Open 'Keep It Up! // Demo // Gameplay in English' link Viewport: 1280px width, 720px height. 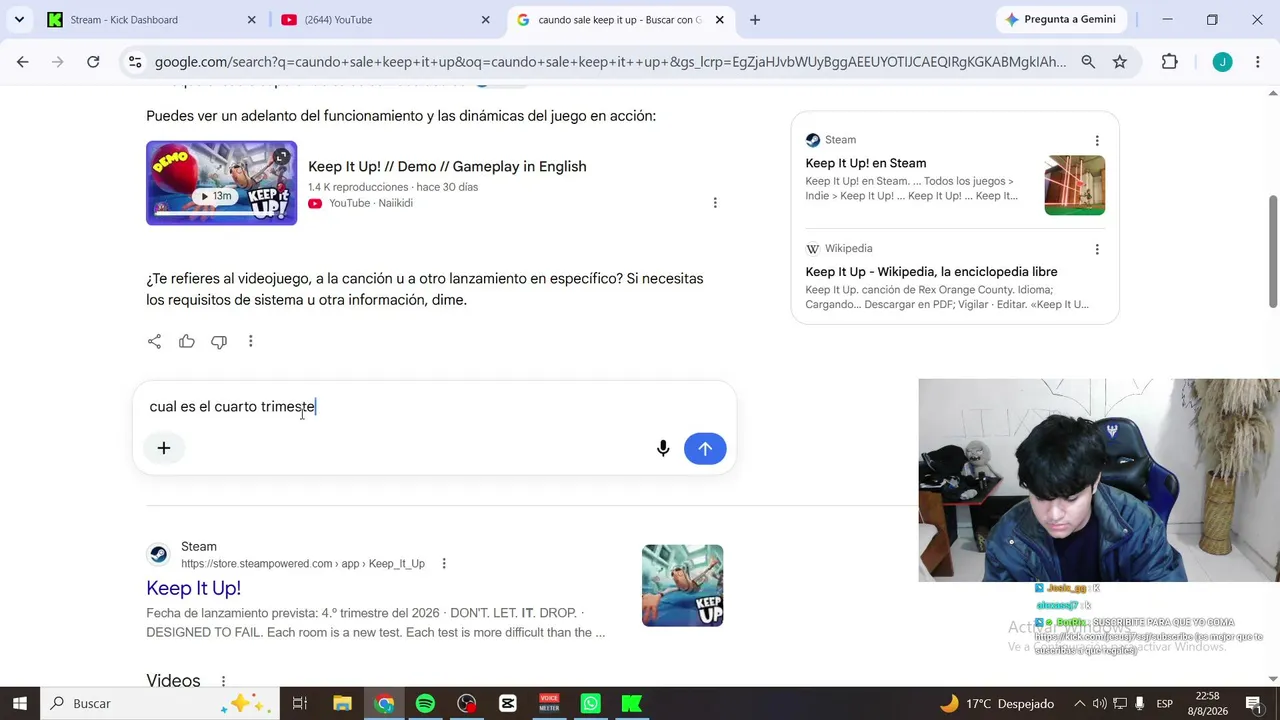[x=447, y=166]
